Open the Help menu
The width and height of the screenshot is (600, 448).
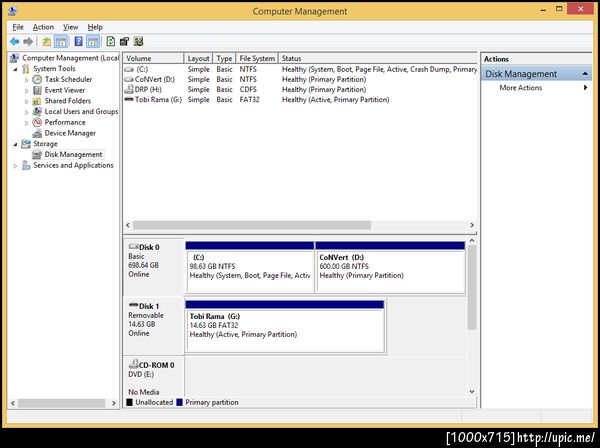pyautogui.click(x=95, y=27)
